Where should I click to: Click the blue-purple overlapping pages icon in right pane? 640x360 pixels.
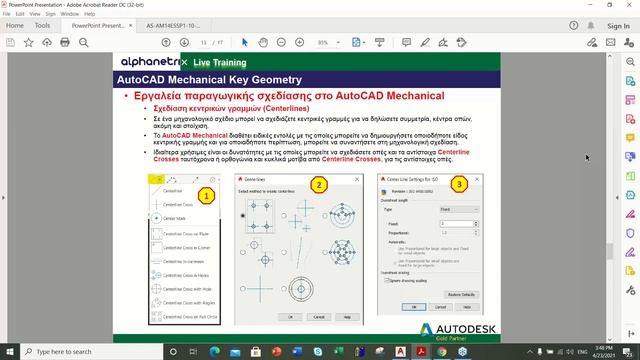click(630, 157)
